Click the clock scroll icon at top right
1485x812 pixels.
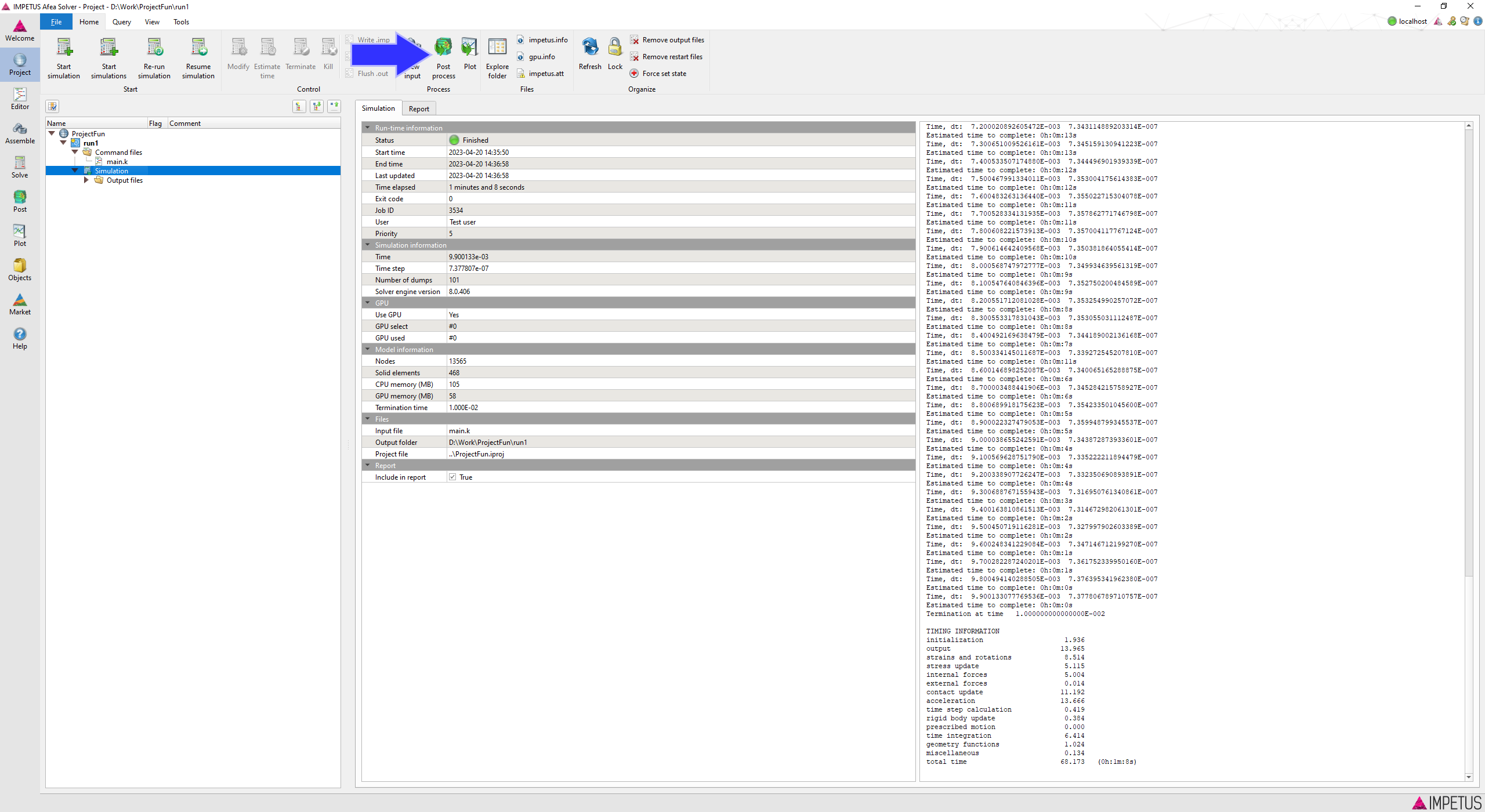[1465, 21]
